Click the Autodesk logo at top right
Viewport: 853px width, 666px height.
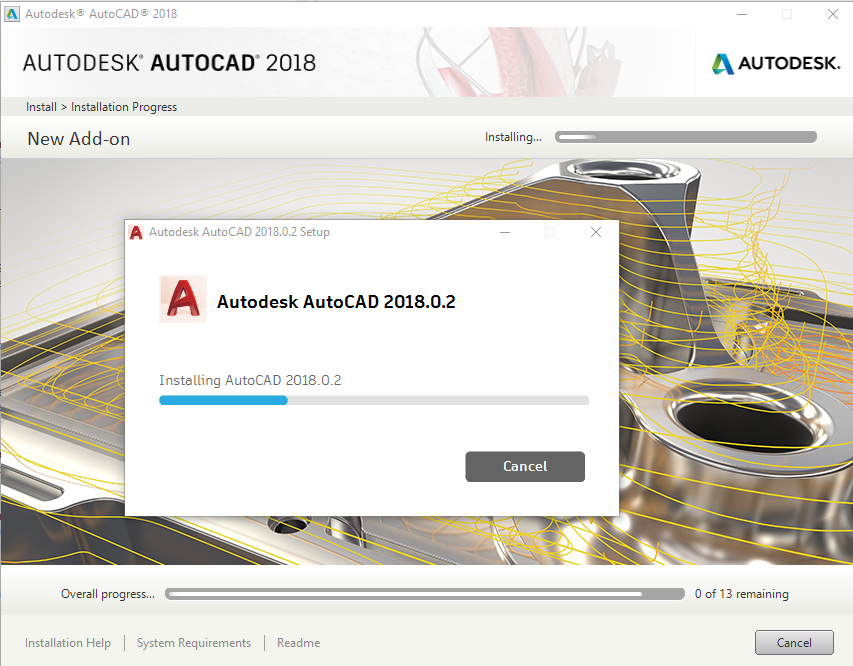pos(776,64)
